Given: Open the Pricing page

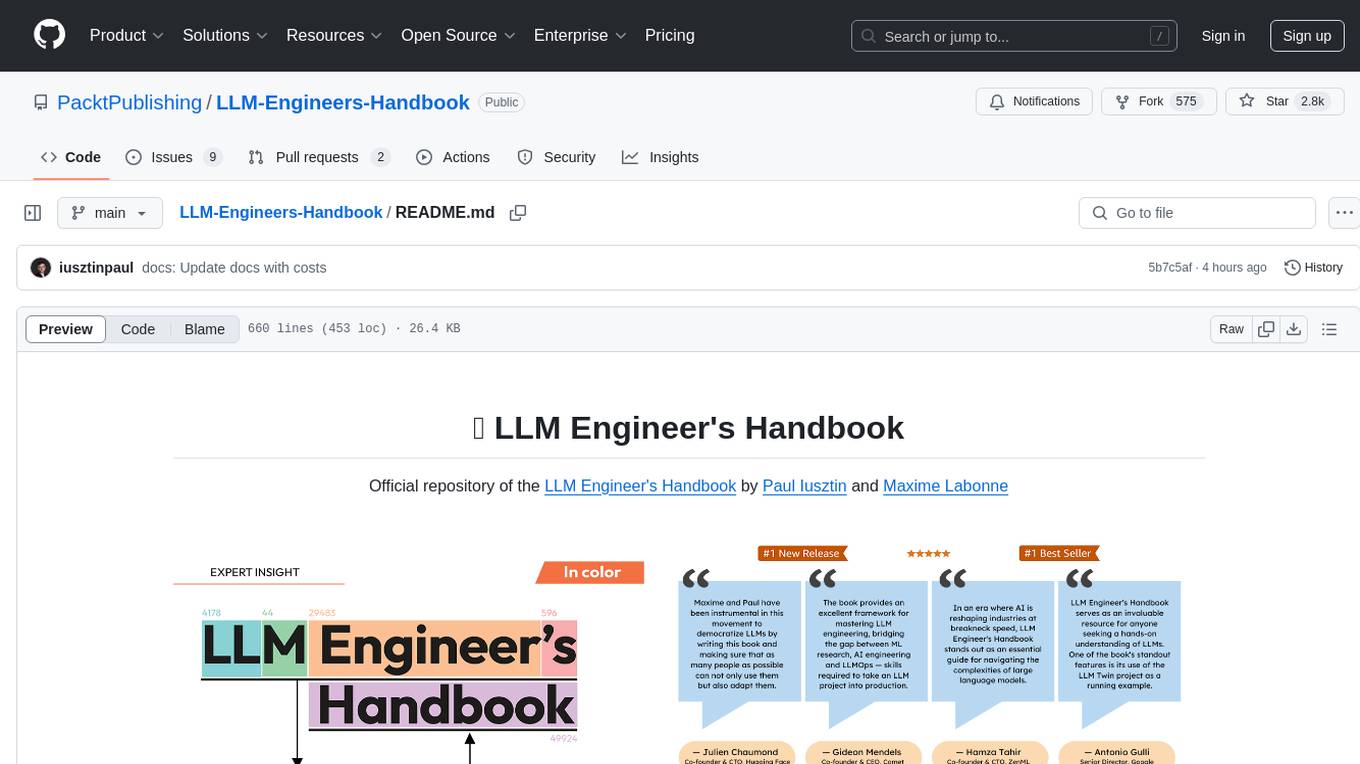Looking at the screenshot, I should [x=670, y=35].
